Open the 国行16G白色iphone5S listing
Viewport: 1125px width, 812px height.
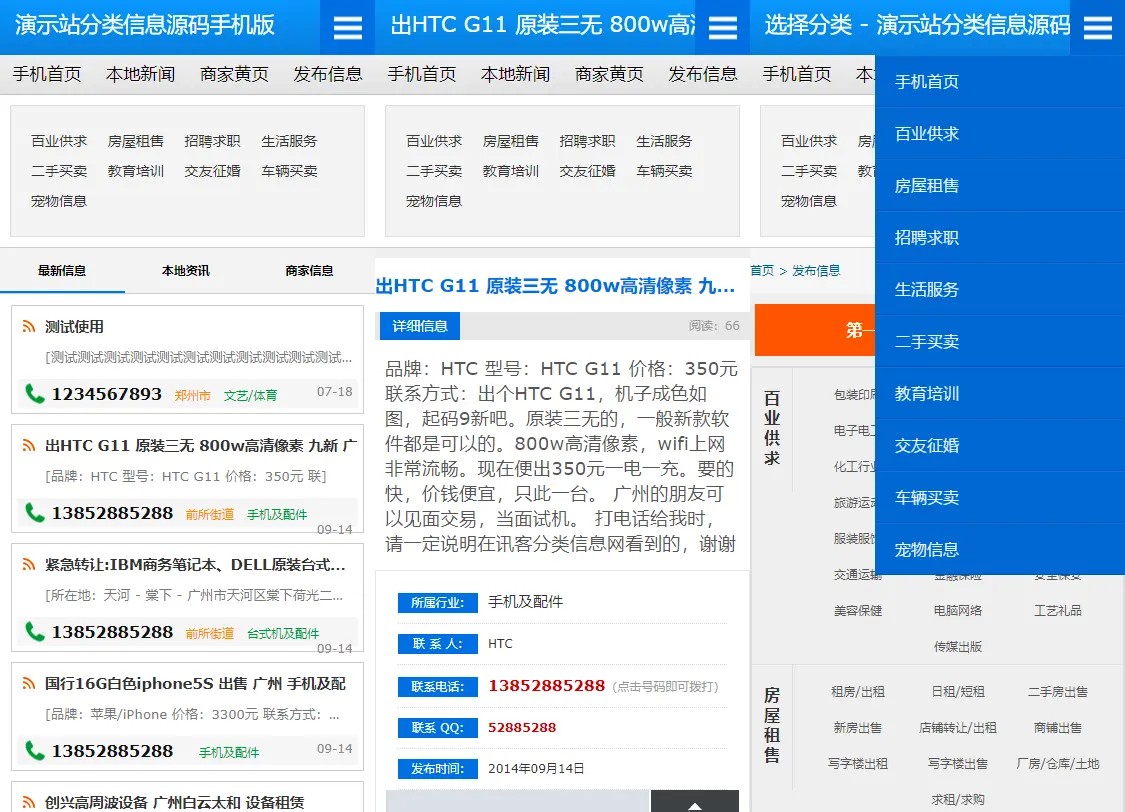click(195, 684)
